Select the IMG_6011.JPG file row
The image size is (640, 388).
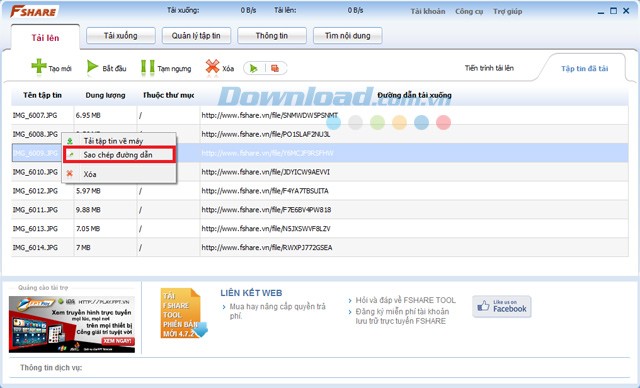tap(320, 210)
